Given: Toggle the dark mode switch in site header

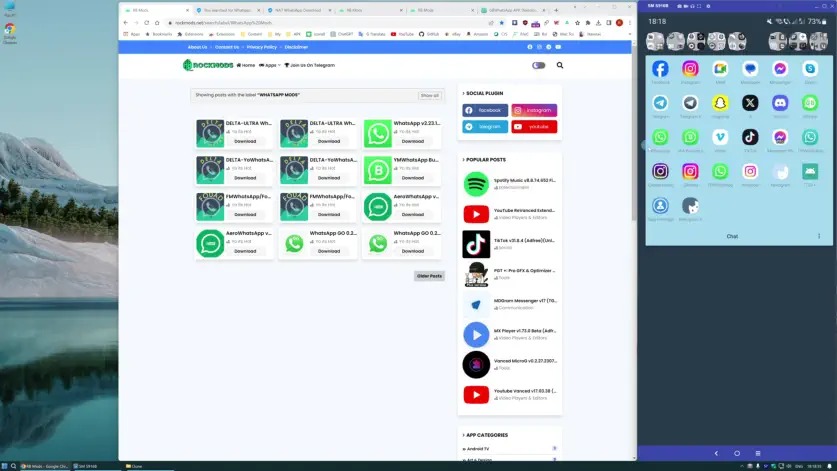Looking at the screenshot, I should pos(539,65).
